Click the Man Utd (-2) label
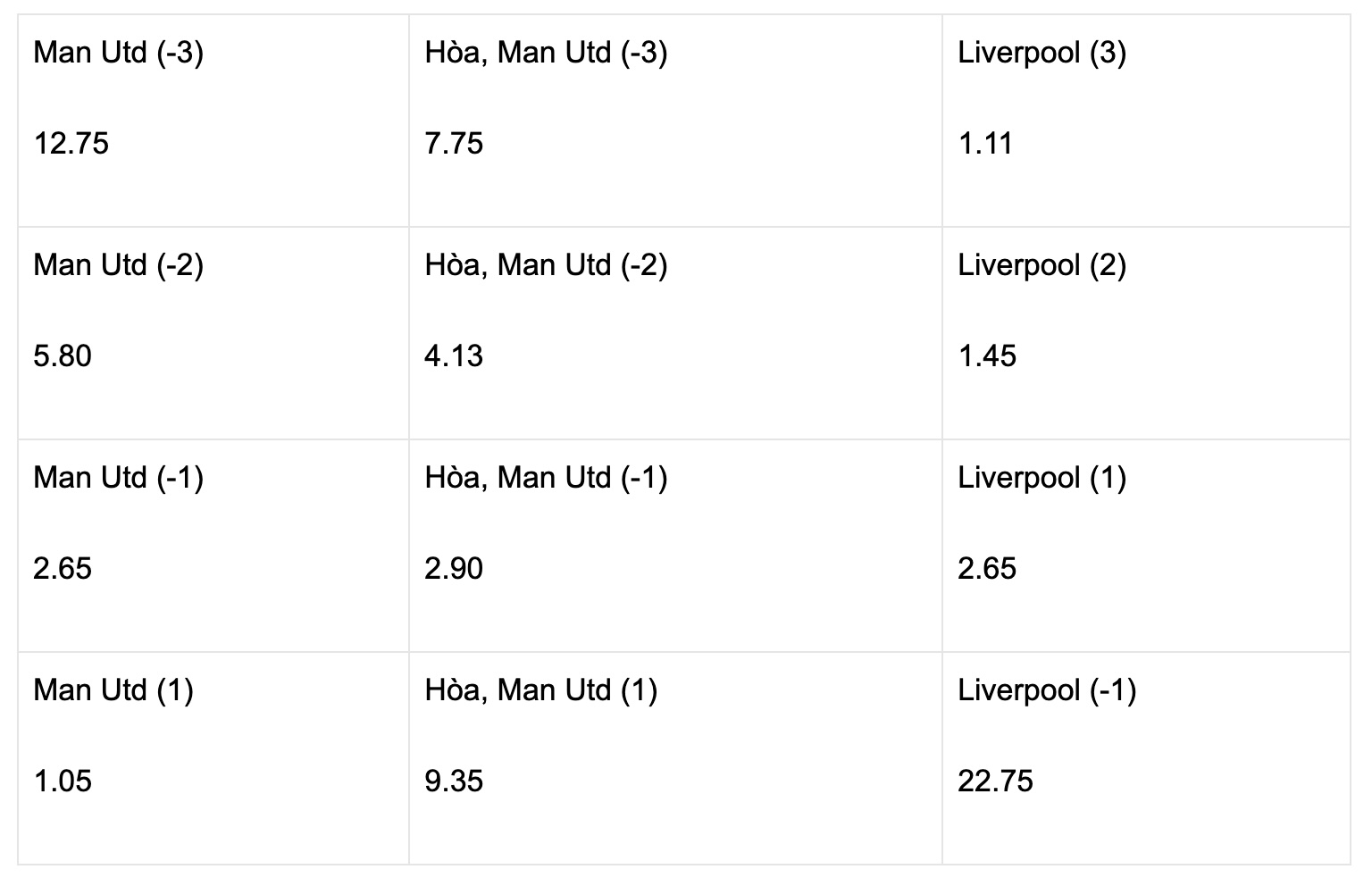 pyautogui.click(x=118, y=265)
